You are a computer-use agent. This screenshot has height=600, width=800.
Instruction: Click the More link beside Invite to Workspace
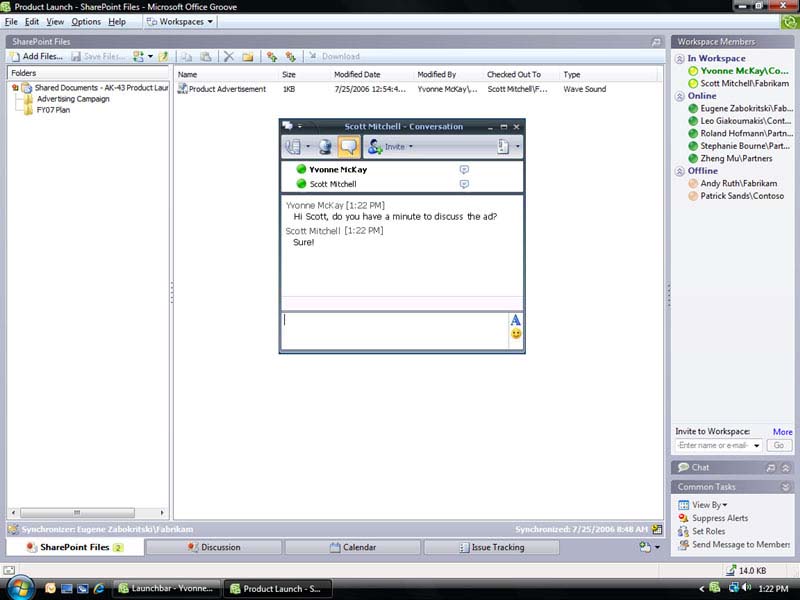point(782,432)
